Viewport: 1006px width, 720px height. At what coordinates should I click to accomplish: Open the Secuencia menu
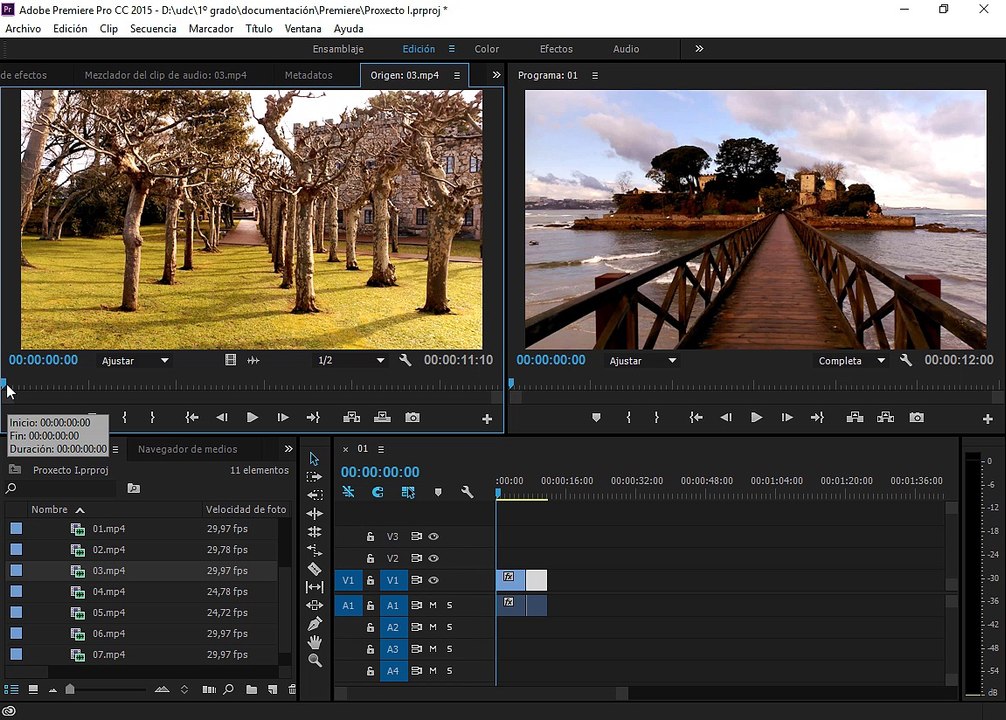[153, 29]
